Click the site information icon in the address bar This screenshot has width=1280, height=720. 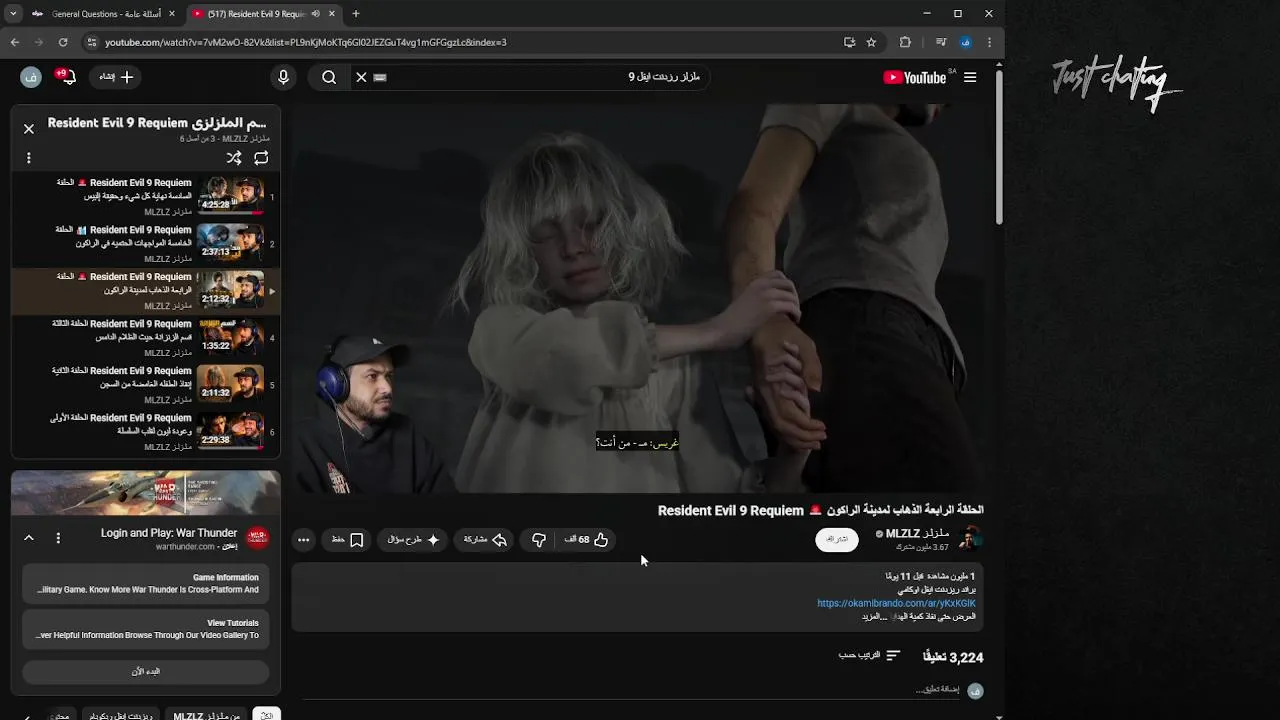point(92,42)
